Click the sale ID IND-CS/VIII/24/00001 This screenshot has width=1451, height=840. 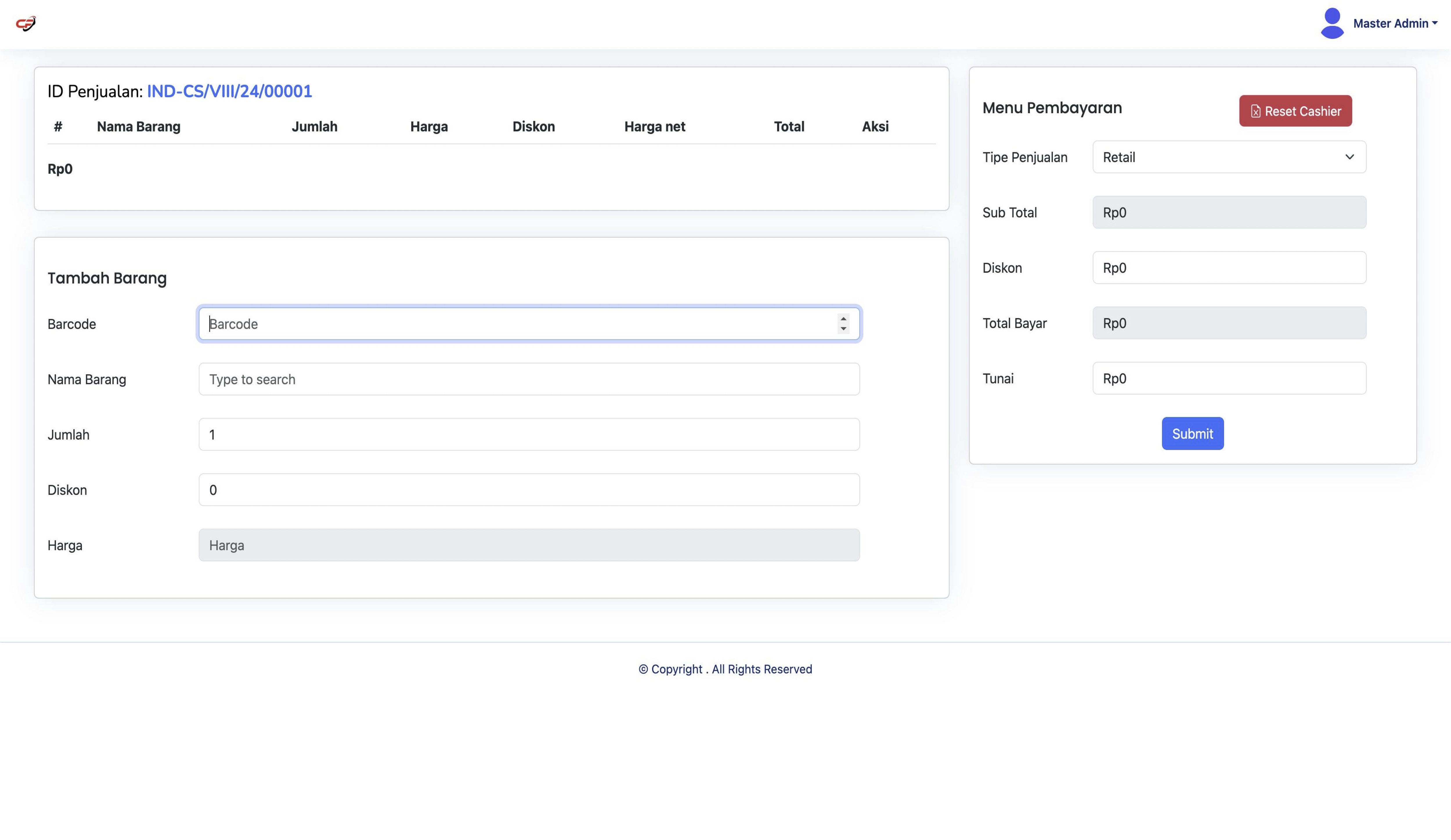[x=229, y=91]
